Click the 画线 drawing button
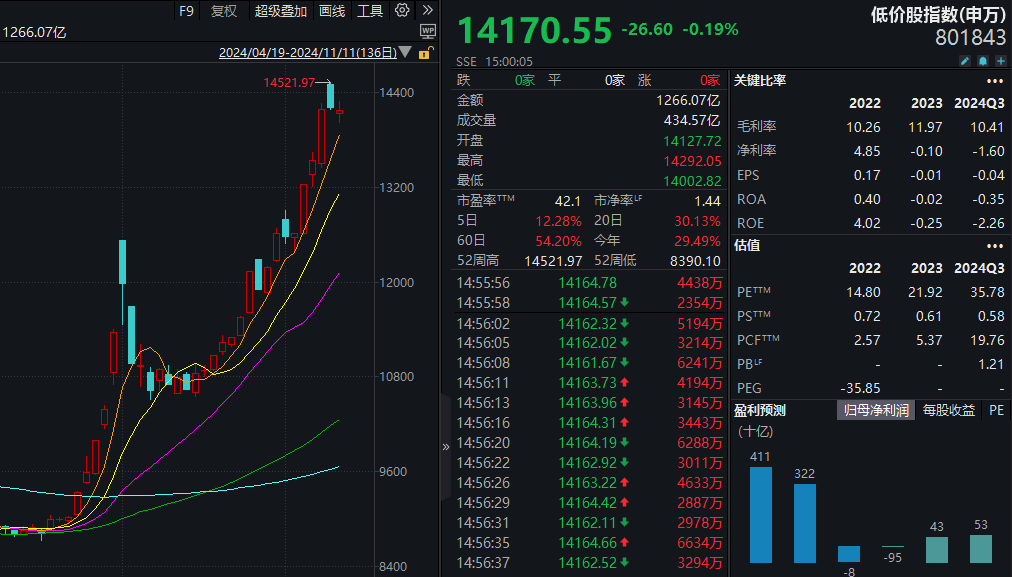 332,11
